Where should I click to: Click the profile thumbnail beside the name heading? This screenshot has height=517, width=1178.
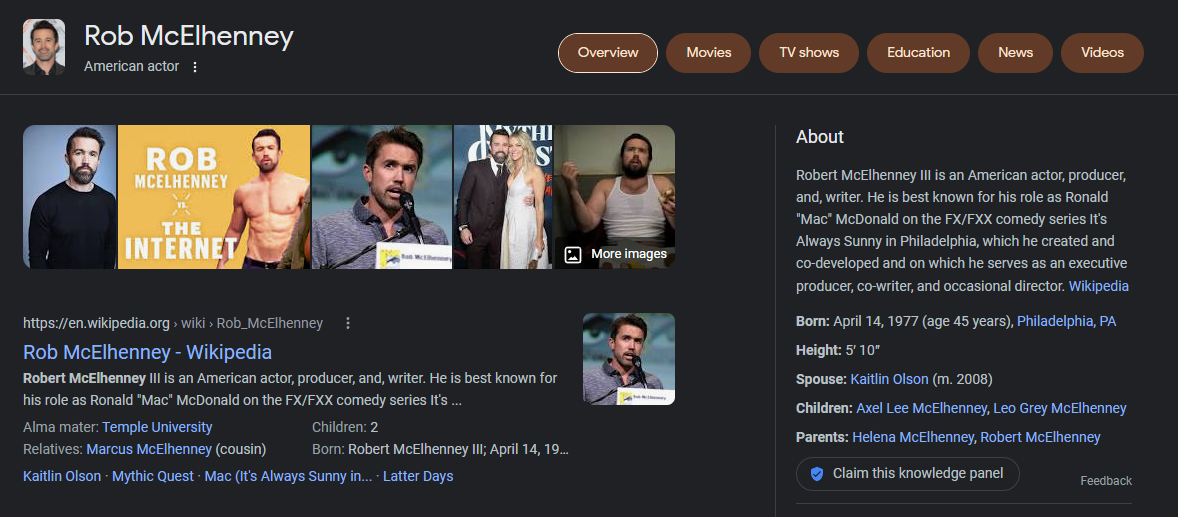click(x=44, y=47)
